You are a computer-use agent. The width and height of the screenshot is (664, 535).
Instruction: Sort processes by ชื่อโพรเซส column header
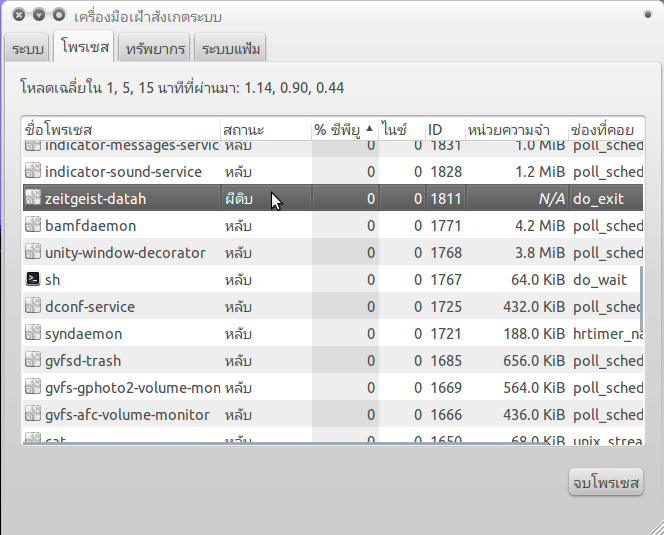coord(120,130)
